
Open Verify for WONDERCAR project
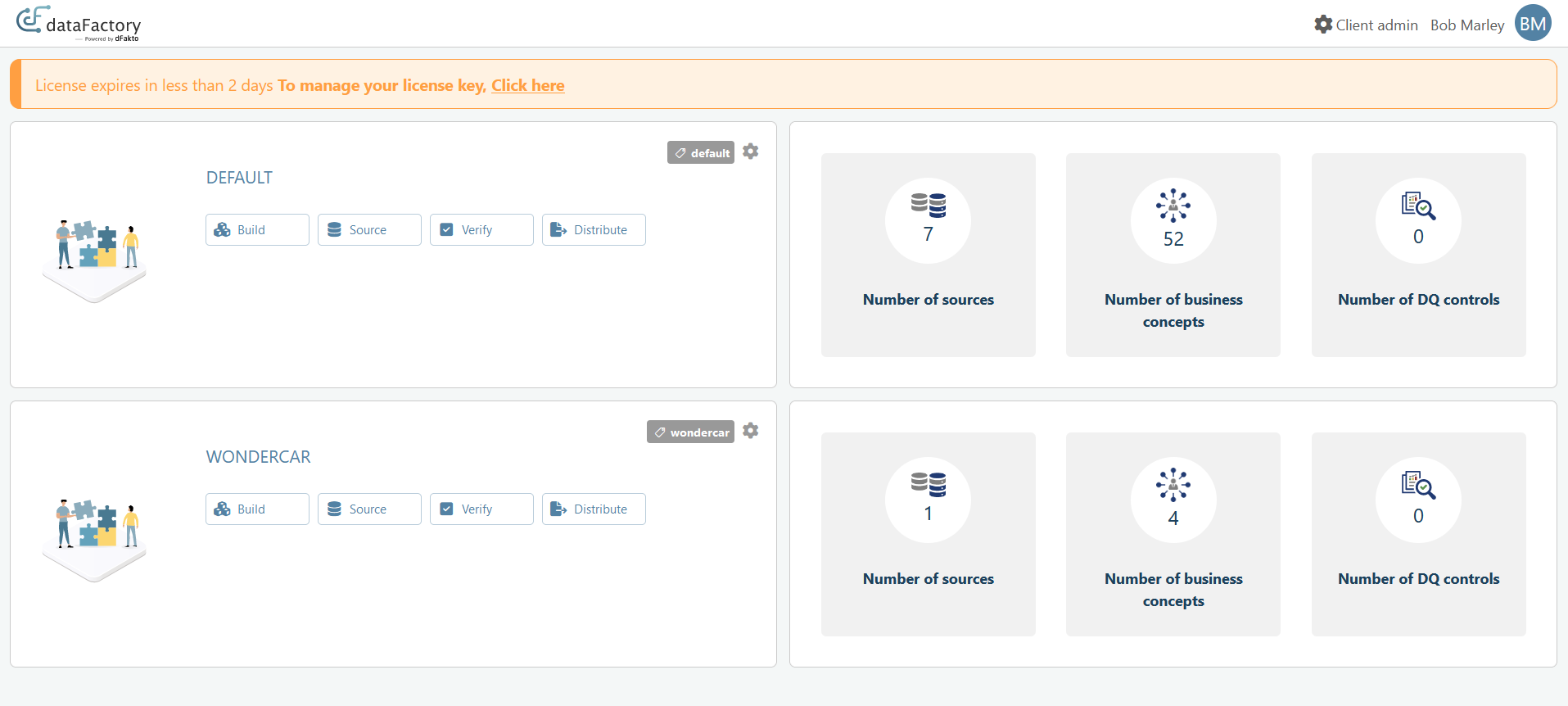[x=481, y=509]
